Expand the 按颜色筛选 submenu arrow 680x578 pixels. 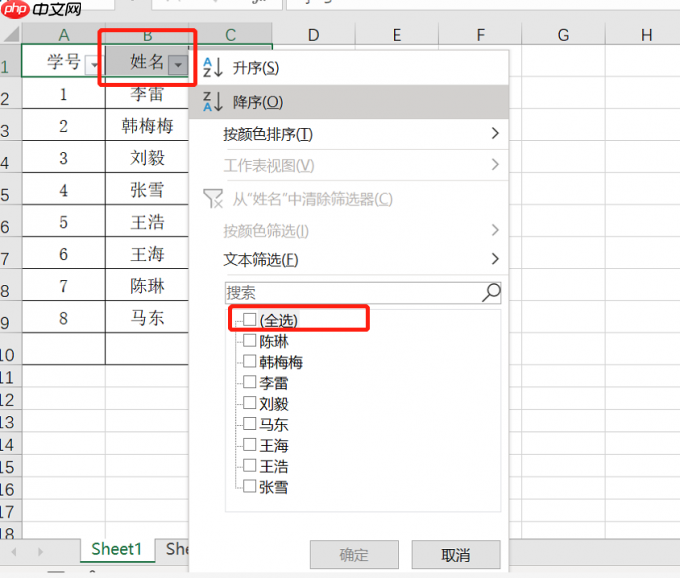pos(495,230)
